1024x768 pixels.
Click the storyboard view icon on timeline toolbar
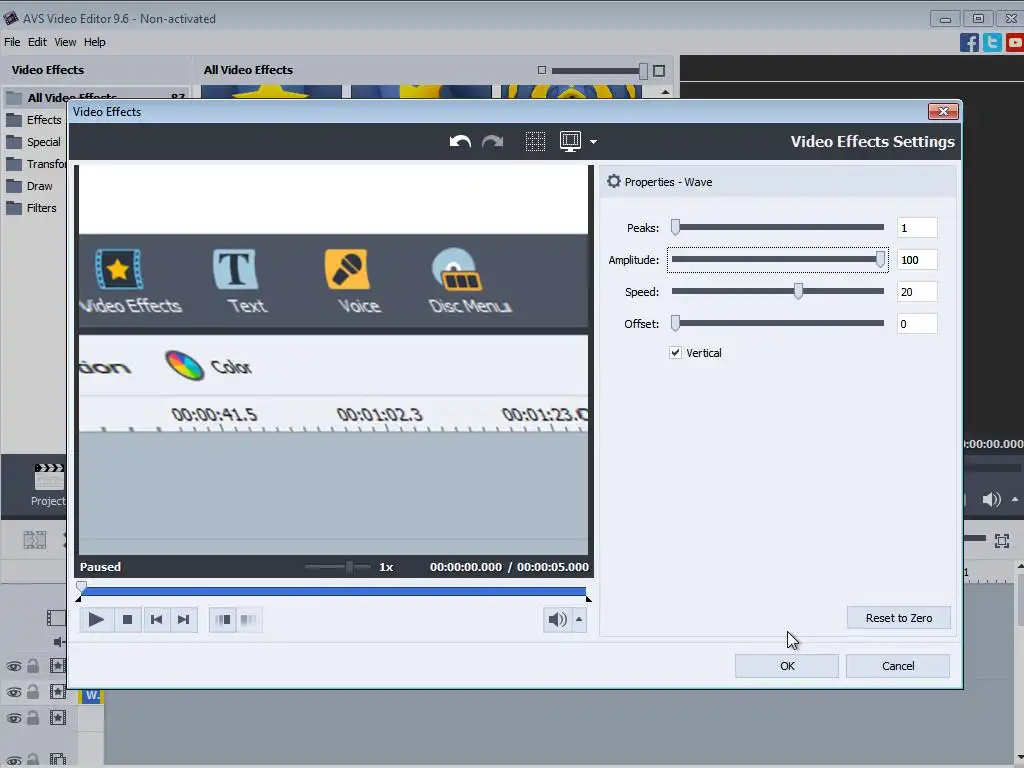pos(35,540)
